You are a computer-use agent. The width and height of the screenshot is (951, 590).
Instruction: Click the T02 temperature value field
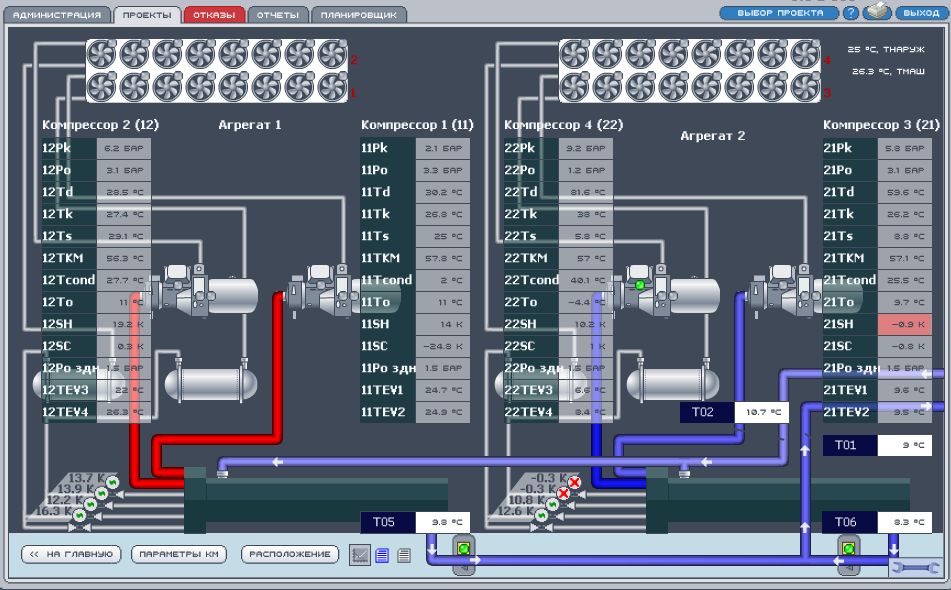[762, 412]
